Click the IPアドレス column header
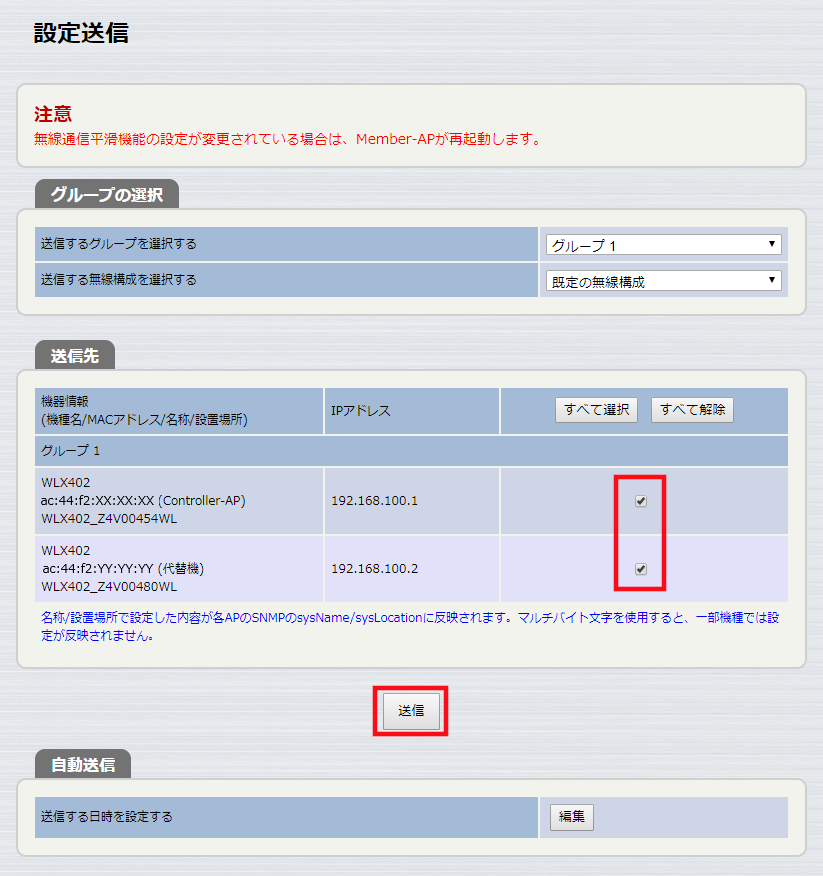Image resolution: width=823 pixels, height=876 pixels. pyautogui.click(x=361, y=411)
